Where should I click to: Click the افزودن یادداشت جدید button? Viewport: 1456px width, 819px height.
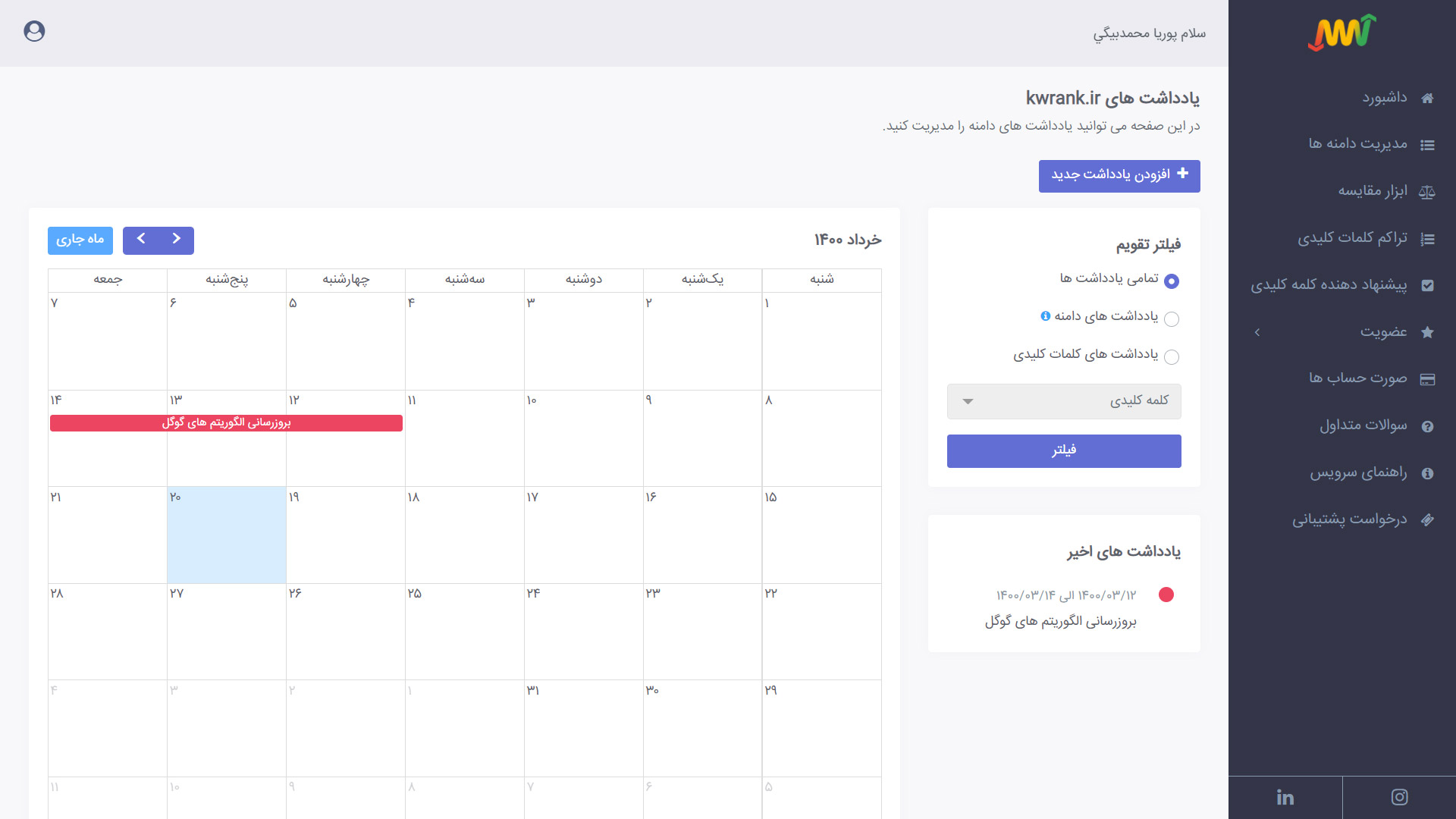pos(1119,176)
